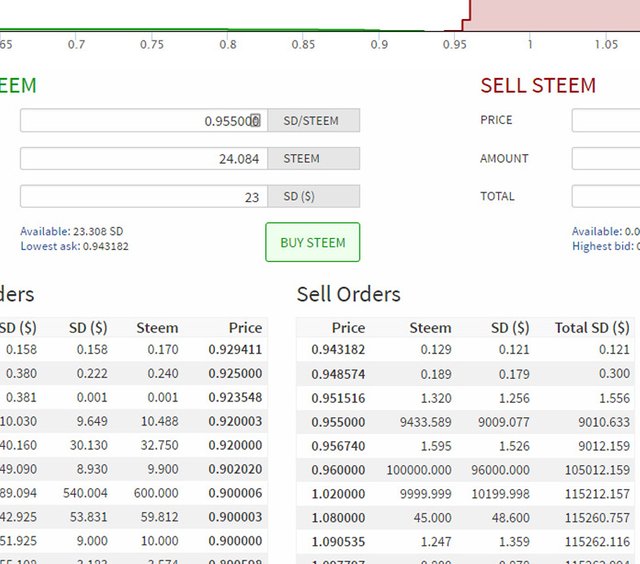Select buy order price 0.920000
Viewport: 640px width, 564px height.
tap(235, 445)
